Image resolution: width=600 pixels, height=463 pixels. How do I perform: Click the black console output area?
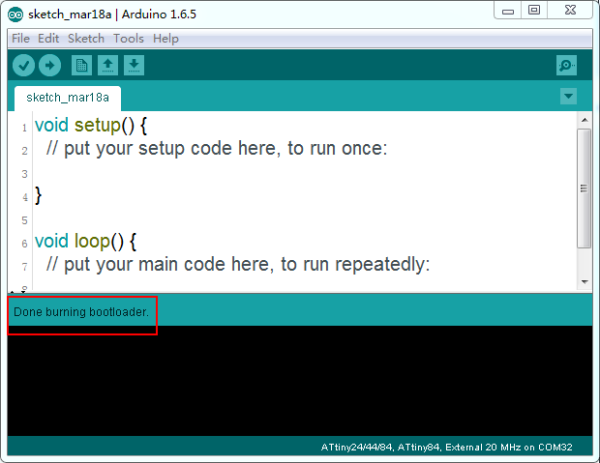click(x=300, y=381)
